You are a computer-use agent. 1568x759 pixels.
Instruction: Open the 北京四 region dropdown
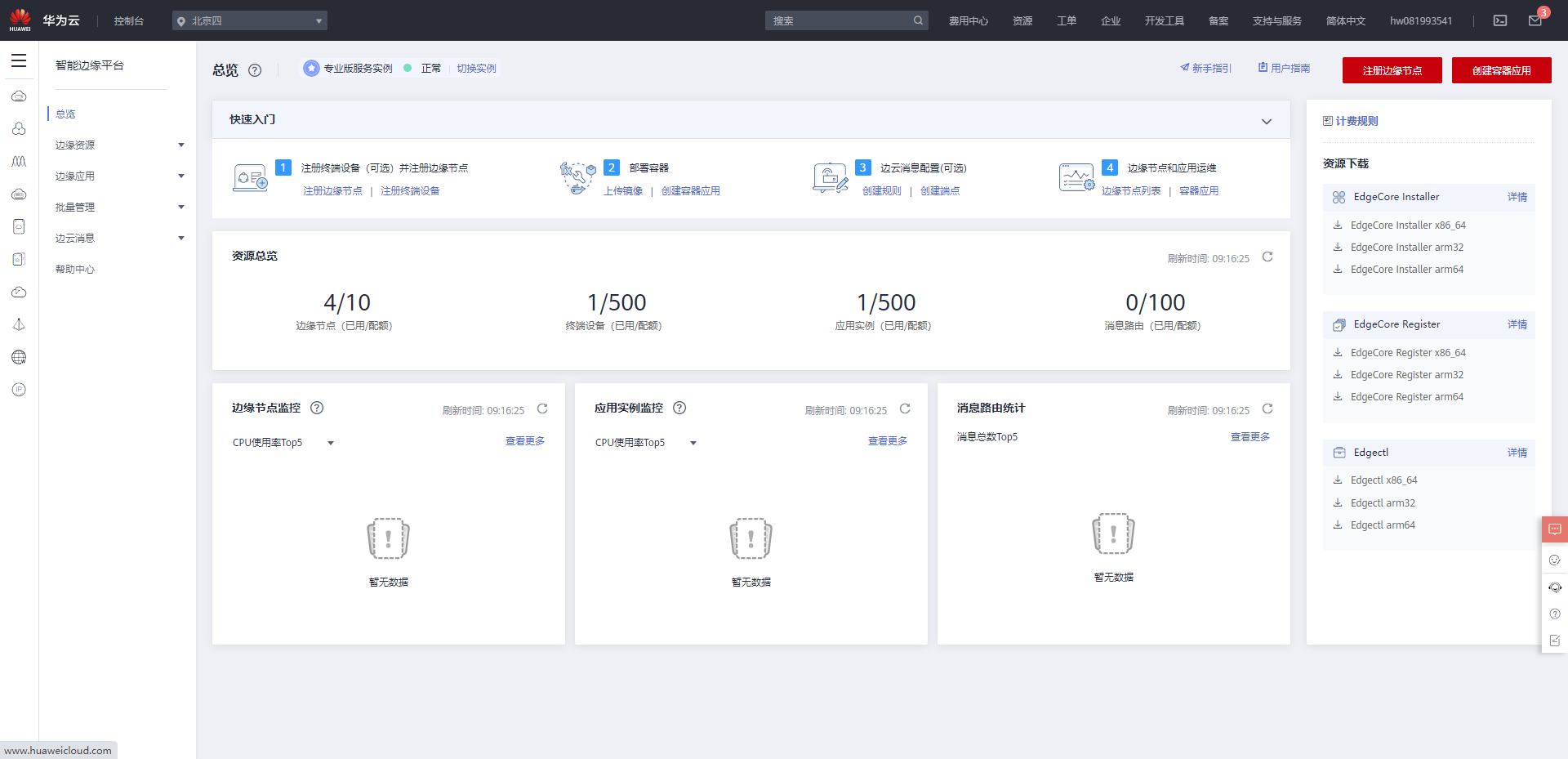click(250, 20)
